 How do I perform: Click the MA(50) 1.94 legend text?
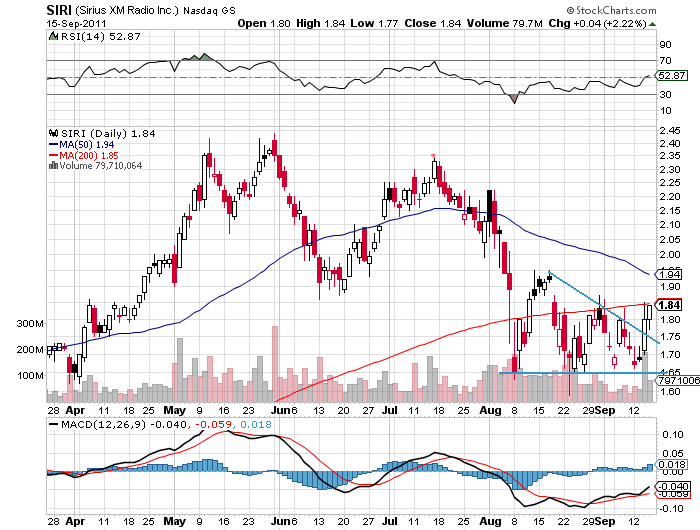(x=87, y=144)
